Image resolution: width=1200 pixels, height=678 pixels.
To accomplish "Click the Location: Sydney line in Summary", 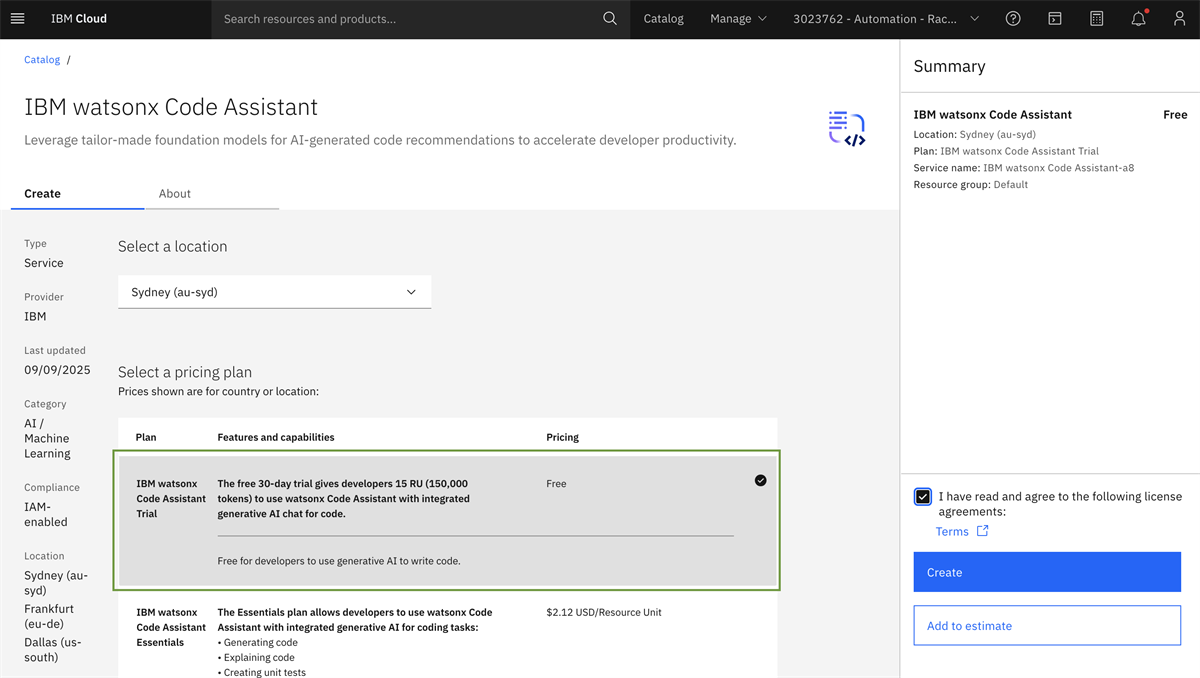I will pyautogui.click(x=975, y=134).
